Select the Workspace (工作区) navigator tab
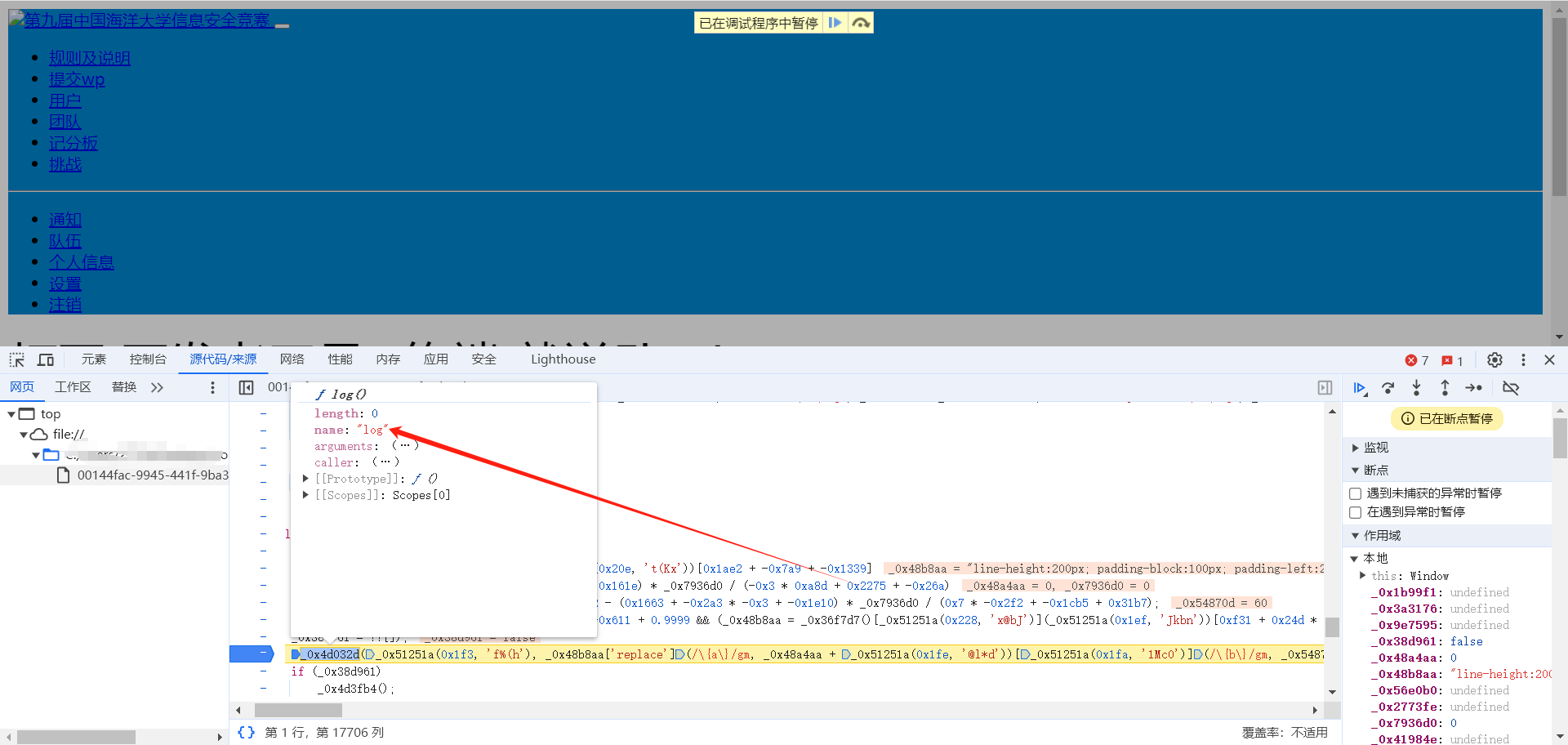The width and height of the screenshot is (1568, 745). (73, 387)
